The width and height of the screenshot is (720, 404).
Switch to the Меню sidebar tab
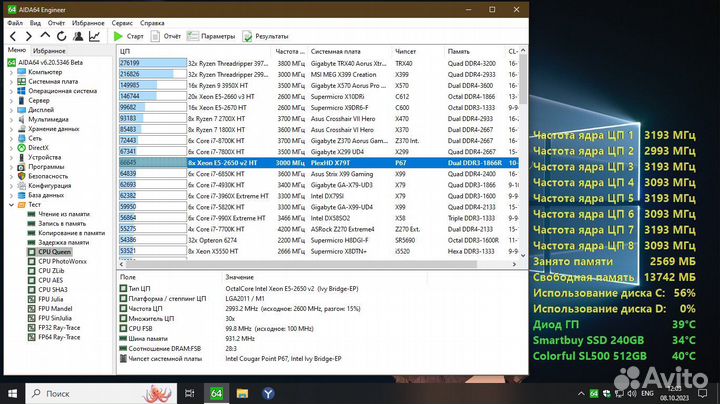[17, 50]
